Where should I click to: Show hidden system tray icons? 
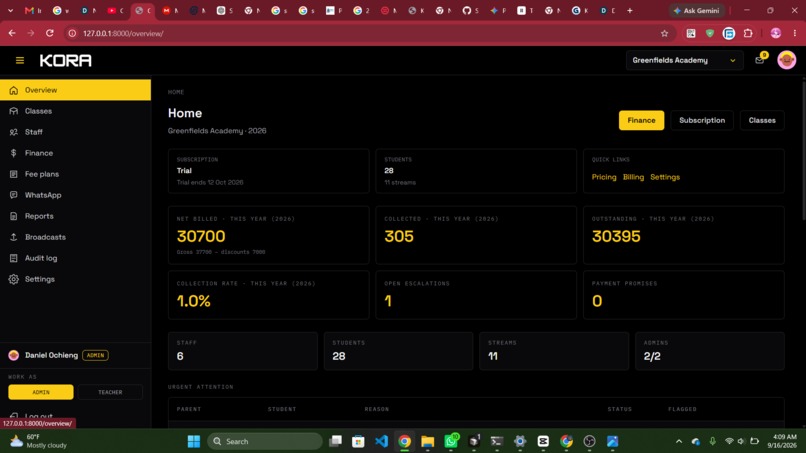(679, 441)
